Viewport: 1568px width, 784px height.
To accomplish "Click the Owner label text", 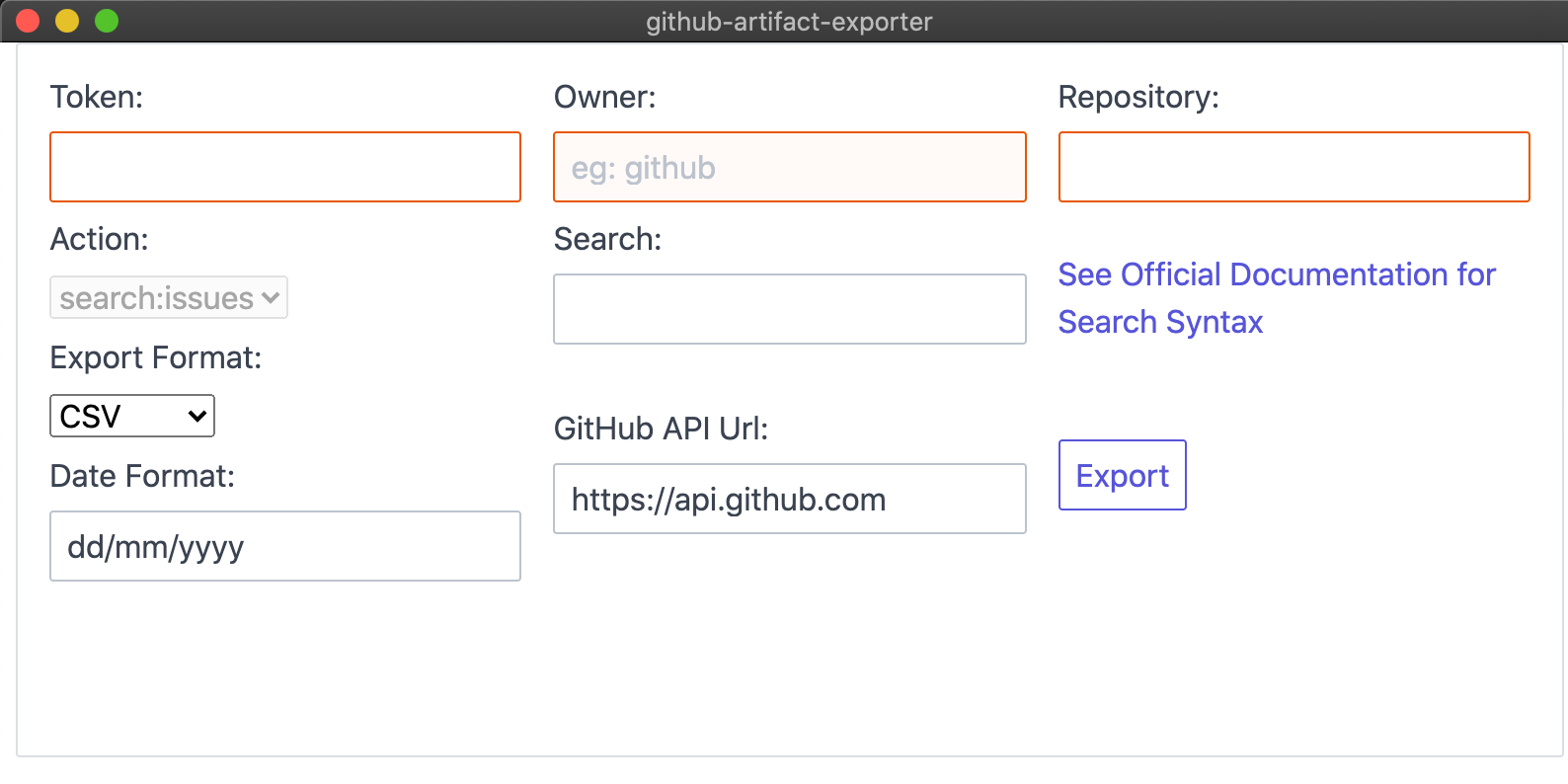I will 604,97.
